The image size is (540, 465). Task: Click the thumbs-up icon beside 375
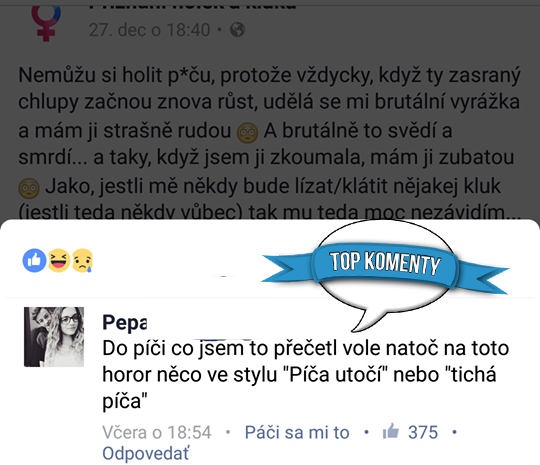click(x=391, y=431)
